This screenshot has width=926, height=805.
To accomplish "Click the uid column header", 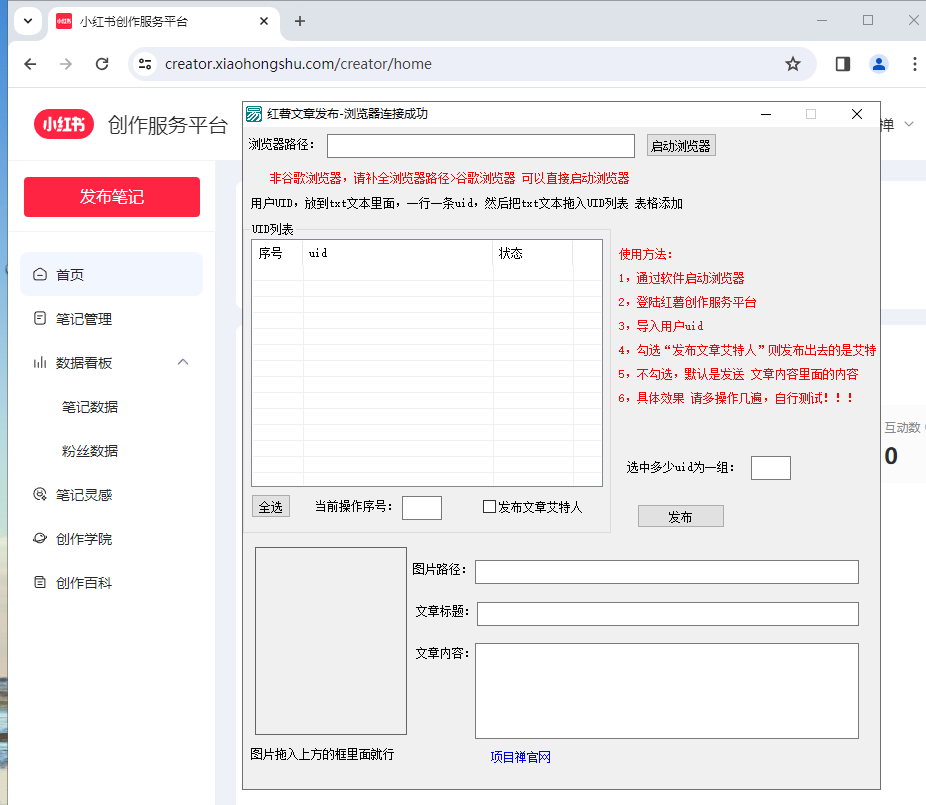I will 398,253.
